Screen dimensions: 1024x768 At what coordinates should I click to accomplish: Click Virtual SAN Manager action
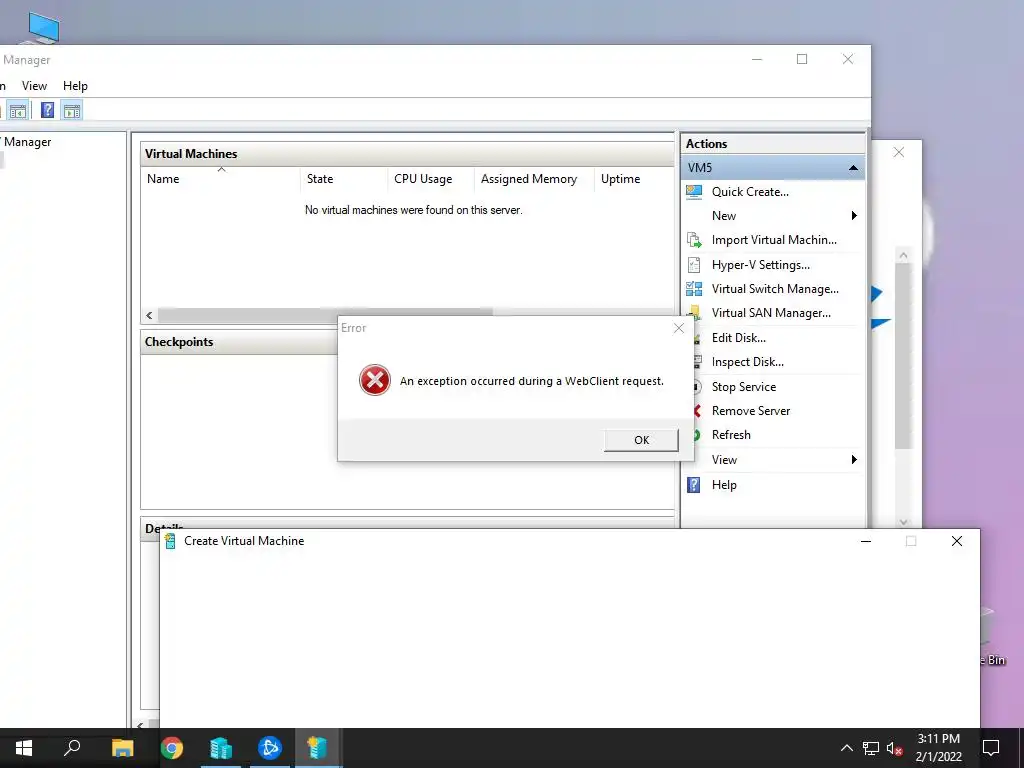click(x=771, y=313)
